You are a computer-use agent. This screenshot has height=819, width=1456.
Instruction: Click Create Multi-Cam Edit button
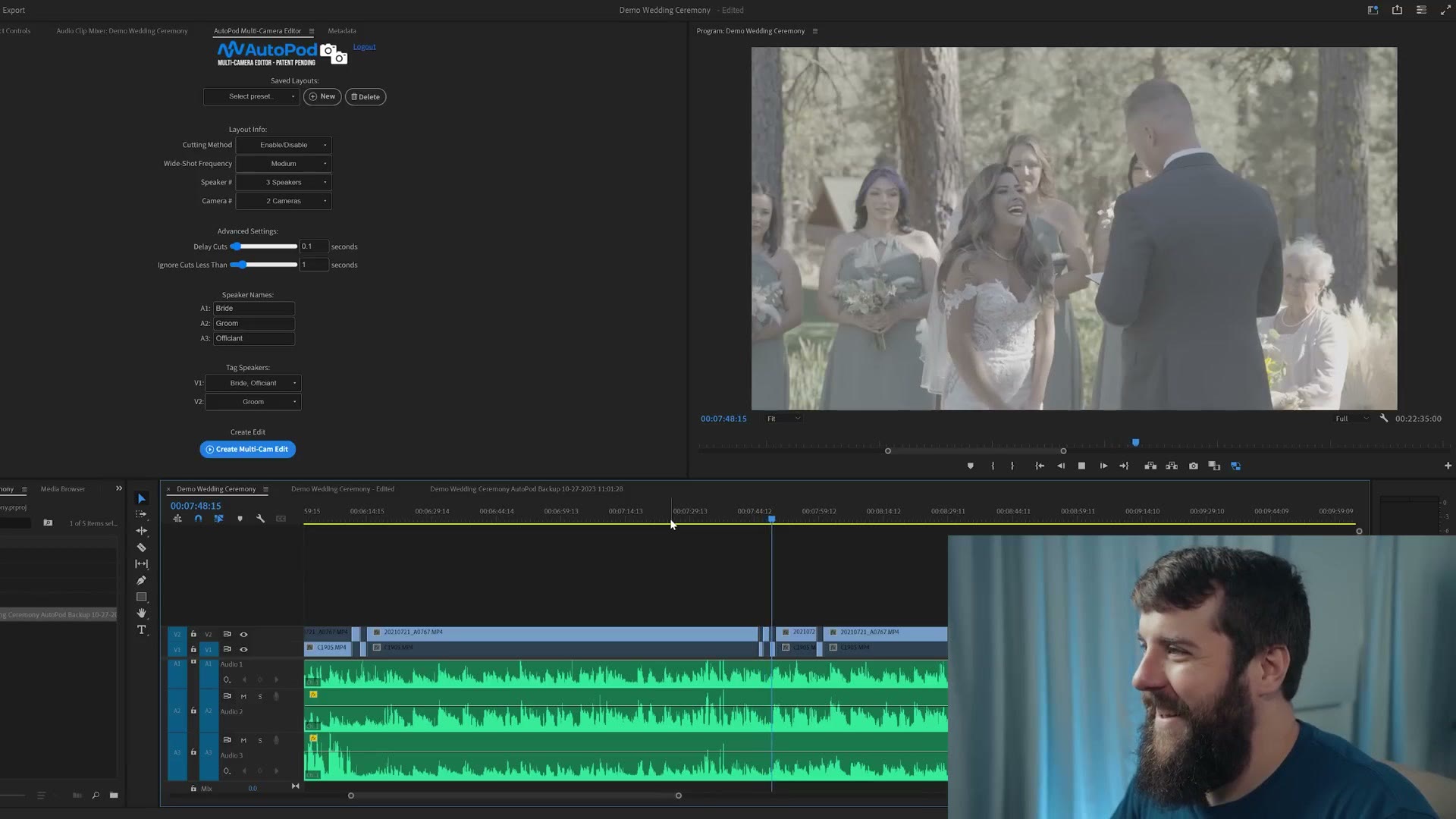click(248, 450)
